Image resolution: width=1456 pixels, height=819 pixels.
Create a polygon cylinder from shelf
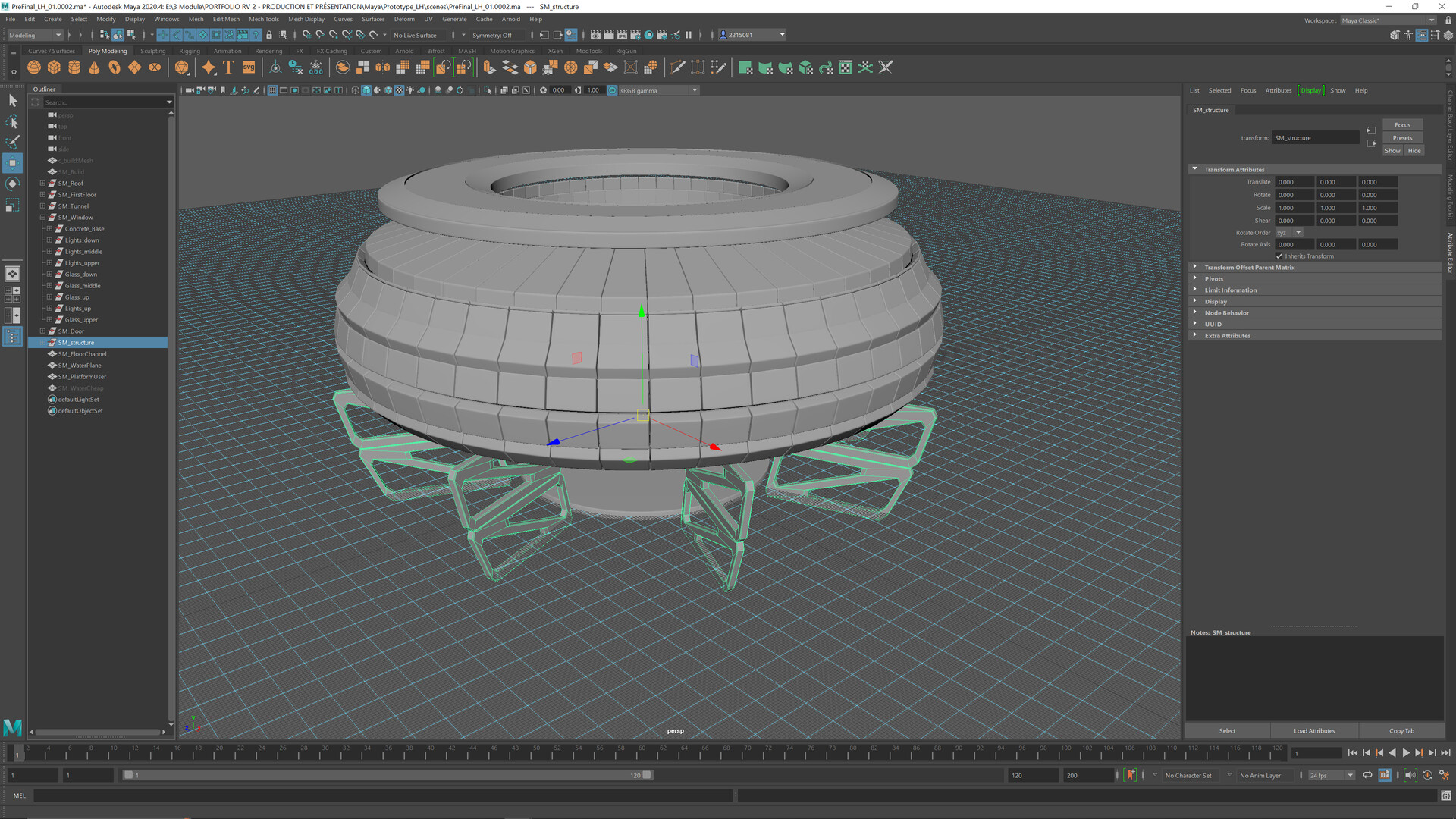[x=74, y=67]
